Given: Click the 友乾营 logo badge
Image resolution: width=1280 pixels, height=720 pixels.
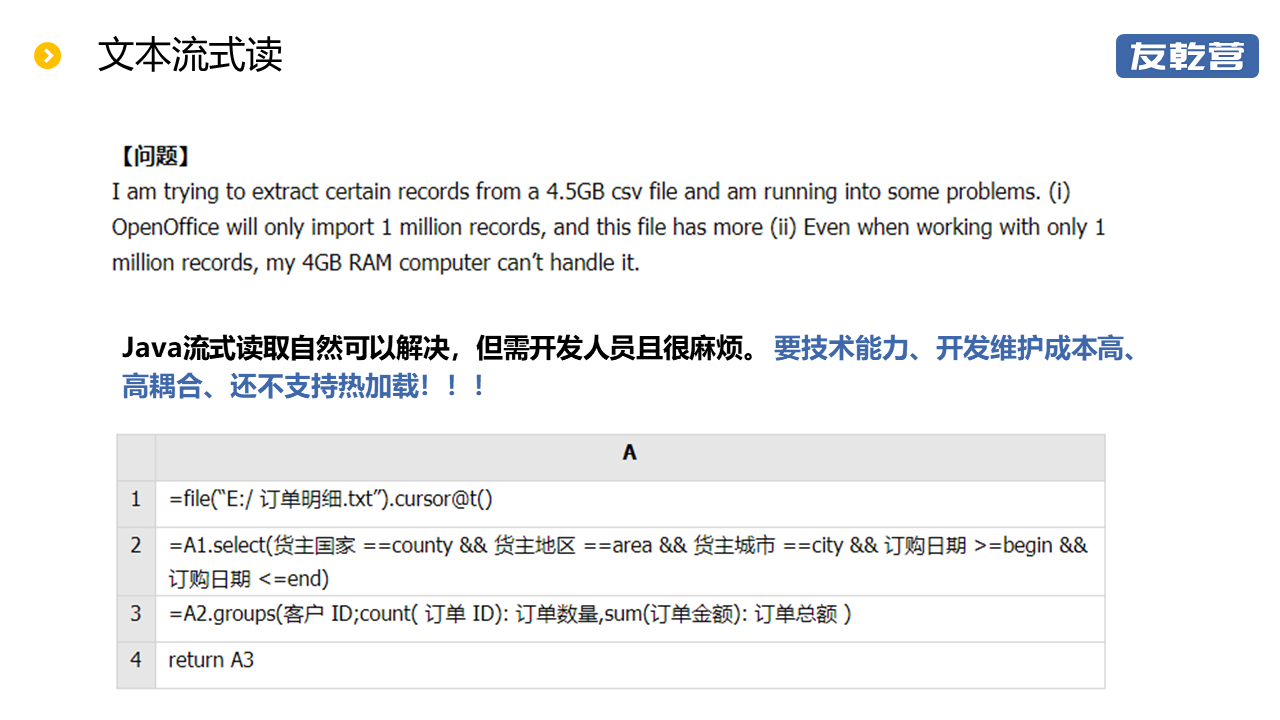Looking at the screenshot, I should click(x=1187, y=56).
